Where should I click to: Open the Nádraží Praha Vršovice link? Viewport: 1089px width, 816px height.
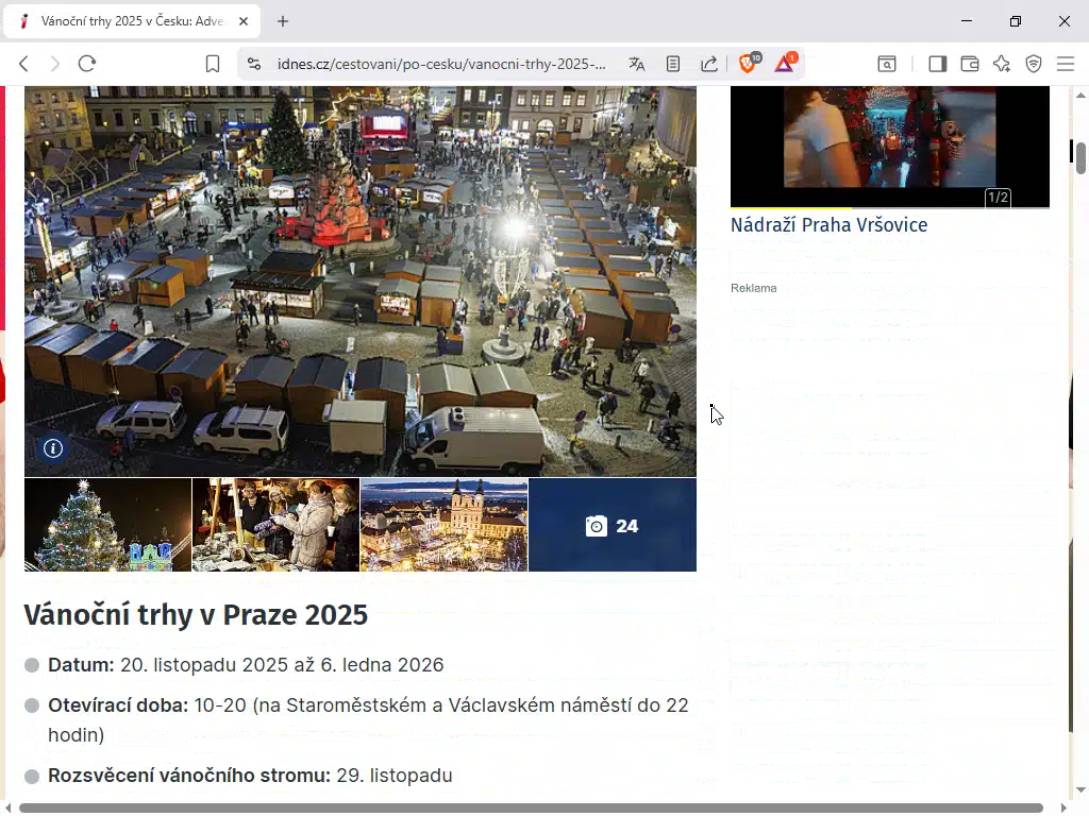coord(828,225)
